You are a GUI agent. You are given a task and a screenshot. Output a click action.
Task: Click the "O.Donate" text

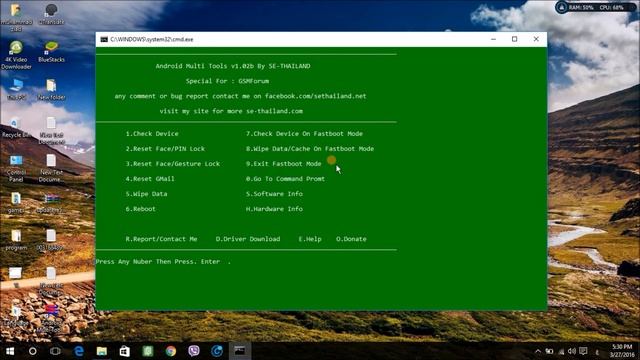[351, 239]
